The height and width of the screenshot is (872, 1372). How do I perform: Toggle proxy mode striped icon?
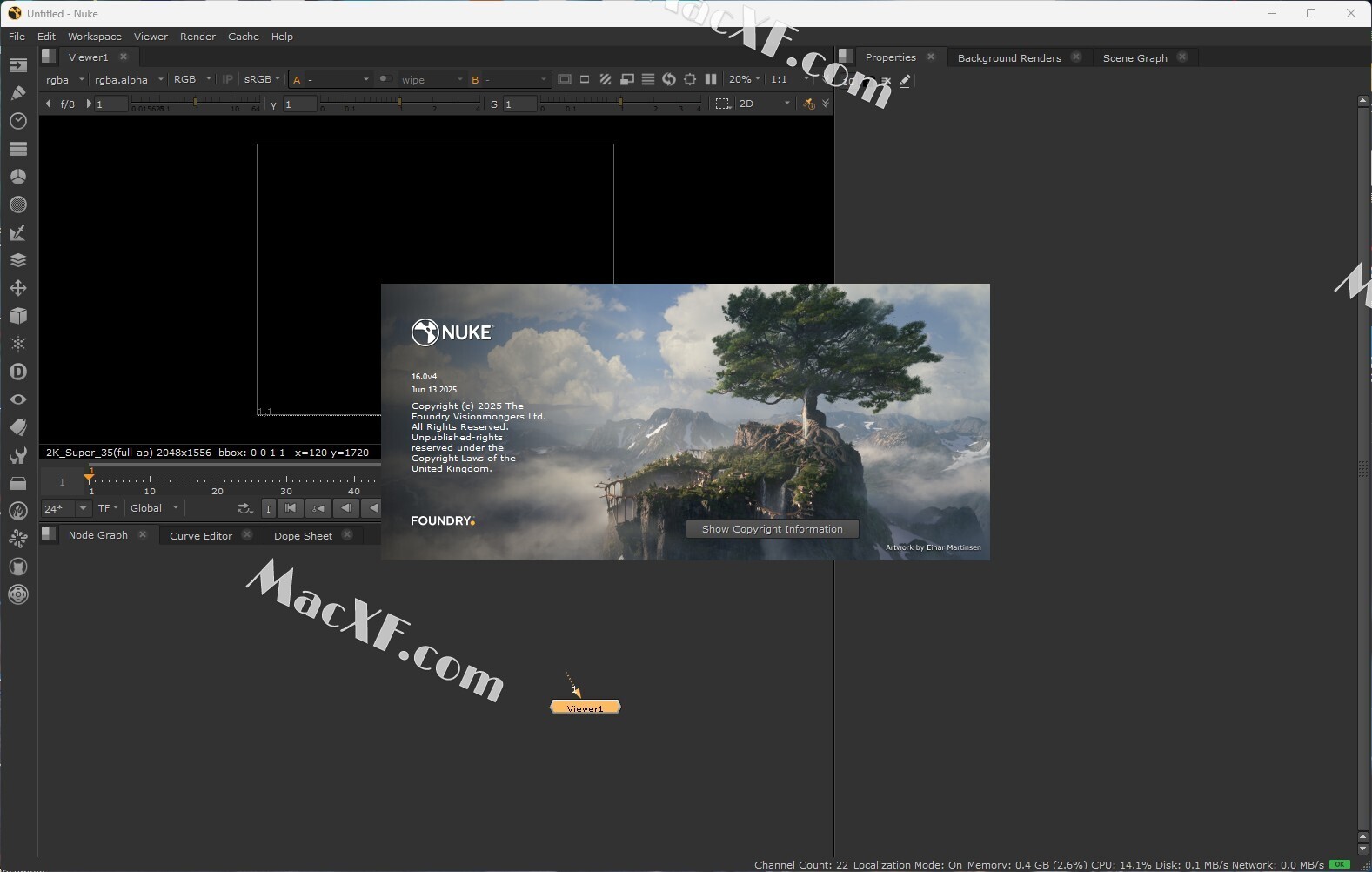click(606, 79)
